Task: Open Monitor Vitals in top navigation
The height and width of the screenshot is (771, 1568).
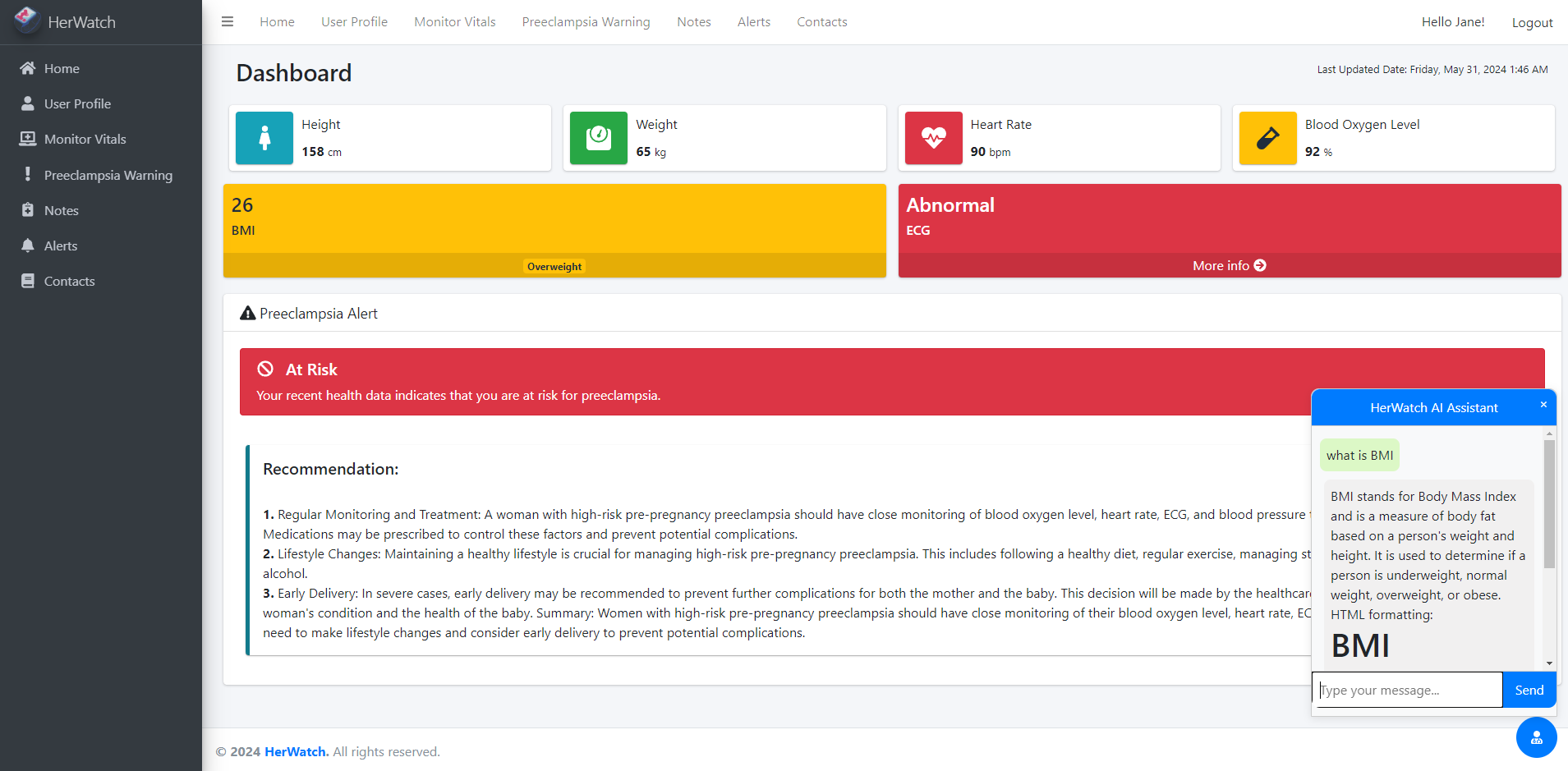Action: pos(454,22)
